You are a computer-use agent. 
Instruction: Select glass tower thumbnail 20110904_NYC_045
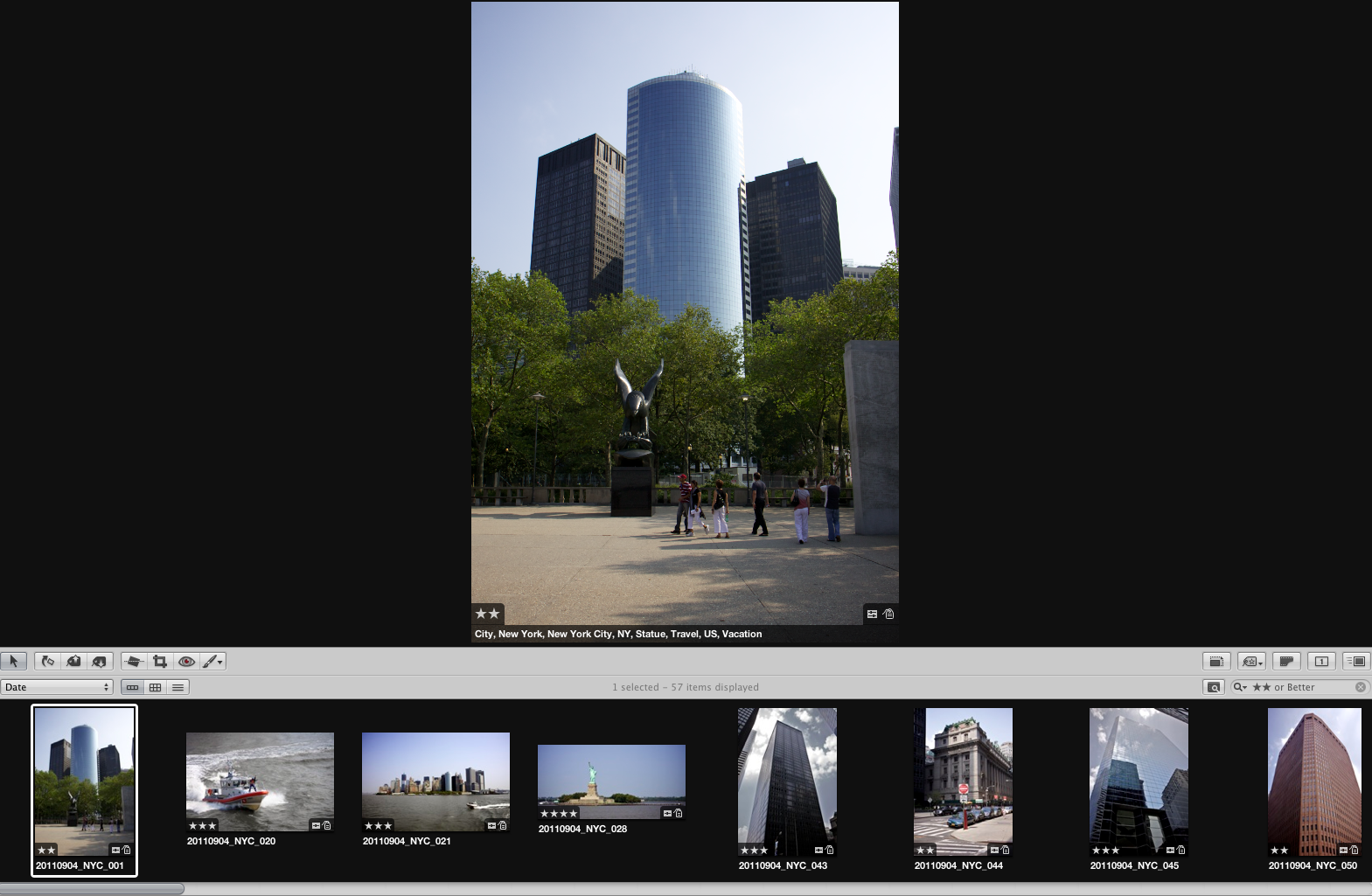1139,781
